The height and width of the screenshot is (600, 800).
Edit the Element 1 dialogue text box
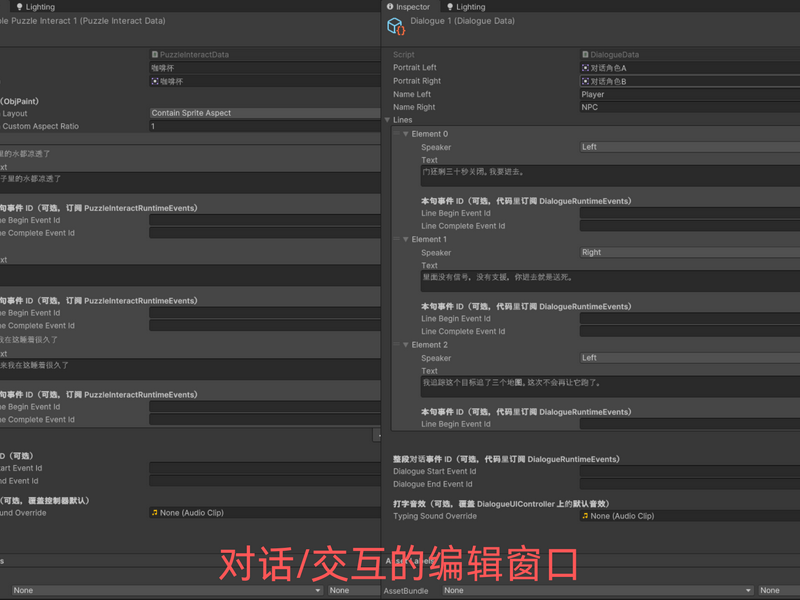610,282
